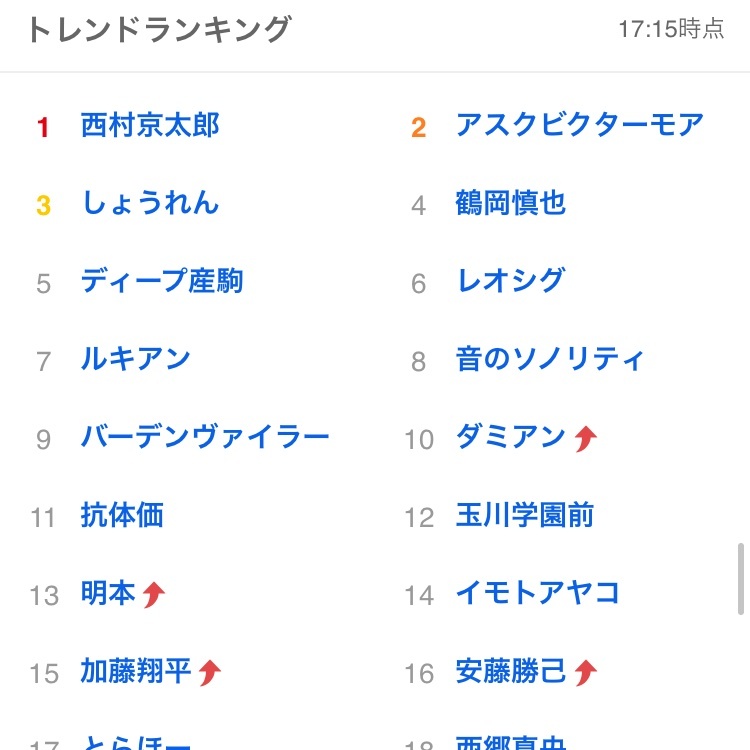Select the レオシグ trend link

point(510,281)
